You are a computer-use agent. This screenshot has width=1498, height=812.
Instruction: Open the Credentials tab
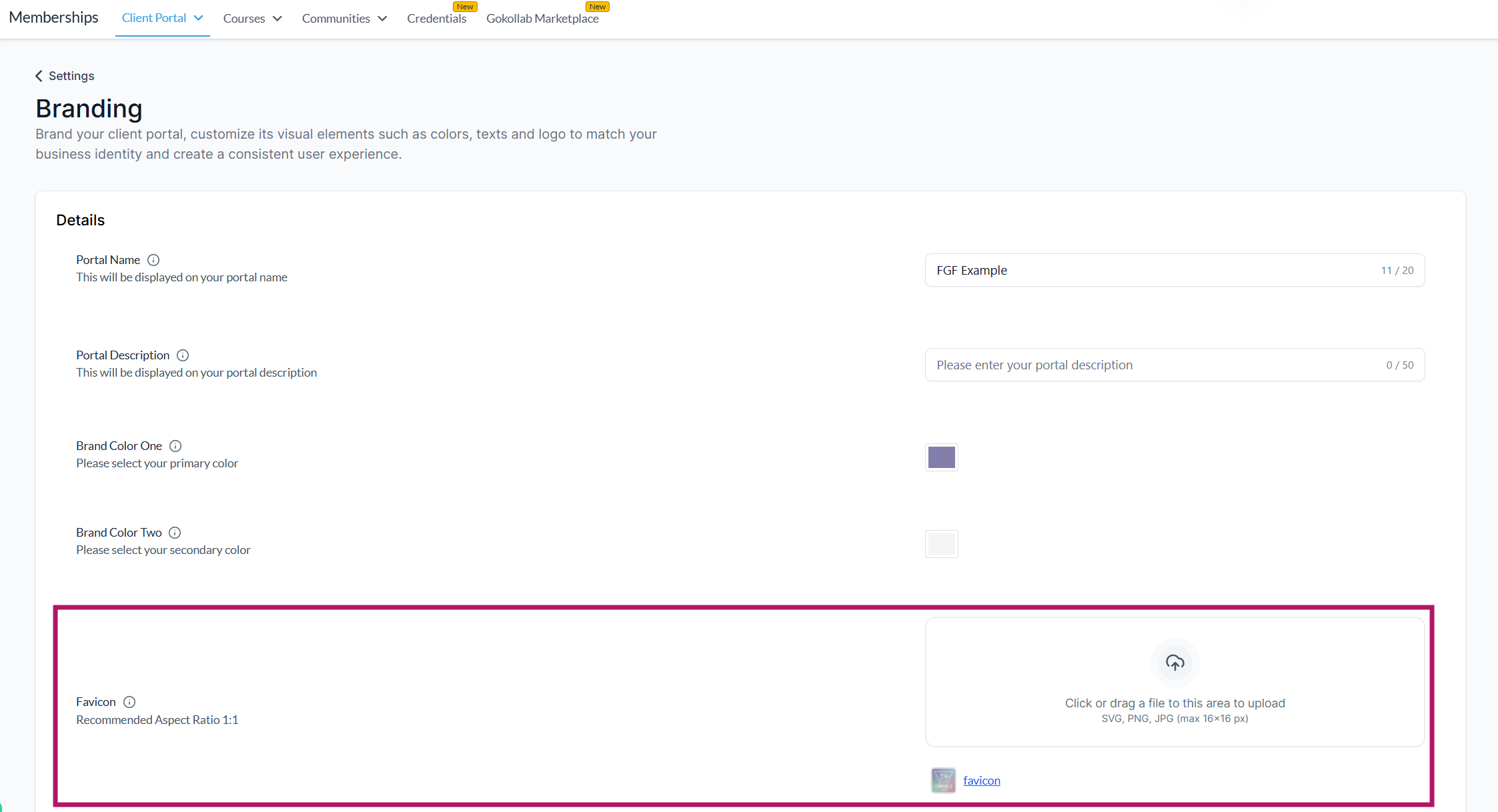point(437,19)
